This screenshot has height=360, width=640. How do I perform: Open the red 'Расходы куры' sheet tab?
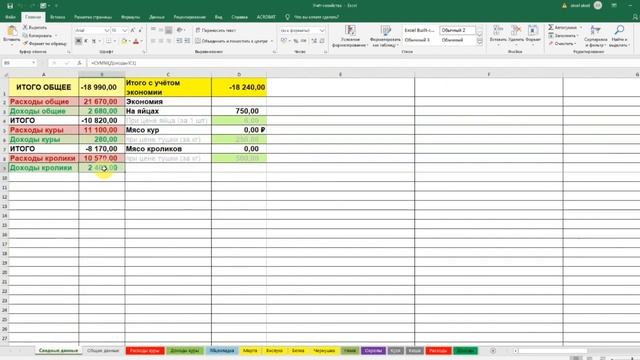click(x=145, y=351)
